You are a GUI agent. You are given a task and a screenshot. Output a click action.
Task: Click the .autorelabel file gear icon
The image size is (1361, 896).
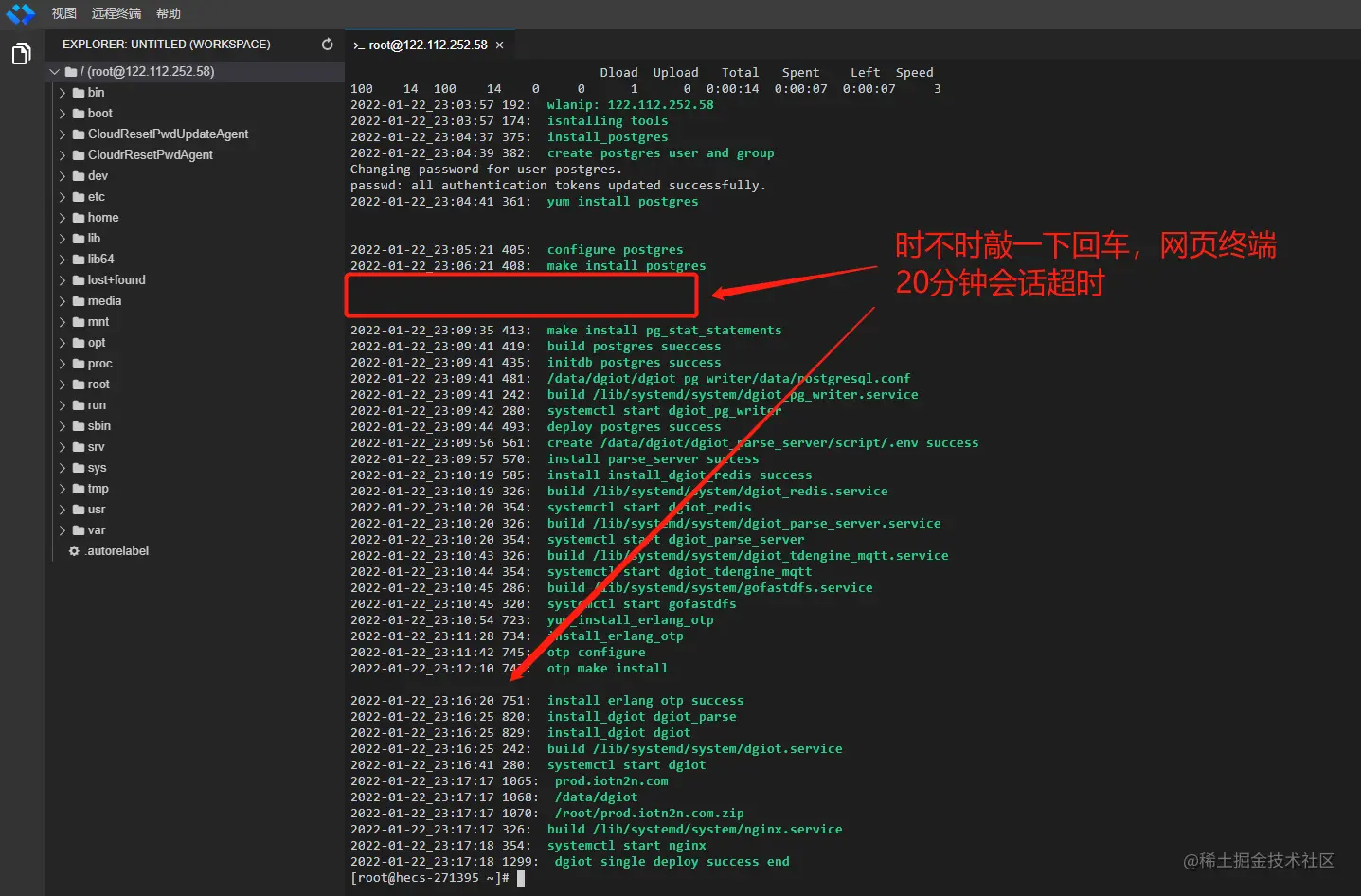tap(74, 551)
